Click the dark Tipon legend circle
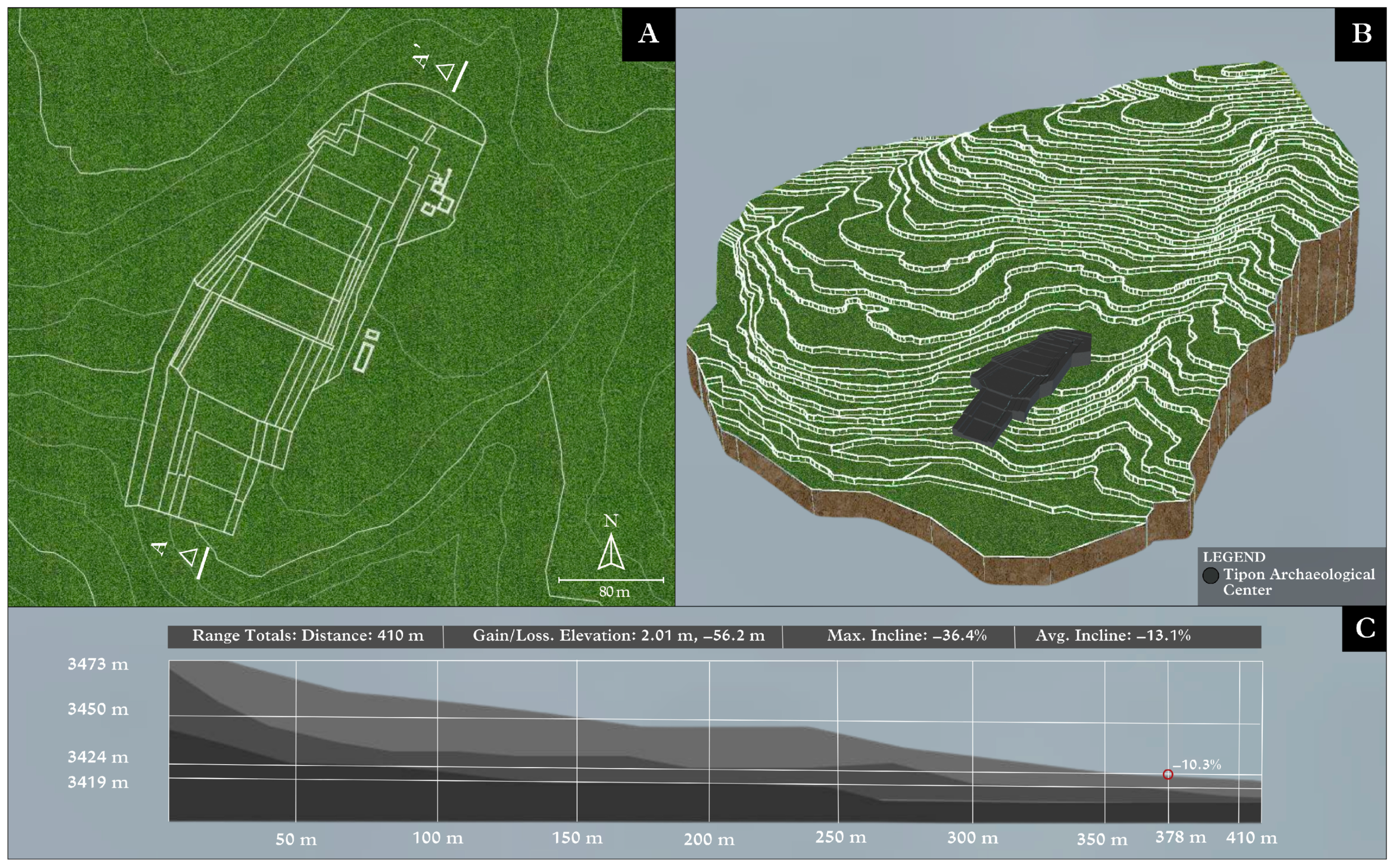The image size is (1395, 868). click(x=1211, y=575)
